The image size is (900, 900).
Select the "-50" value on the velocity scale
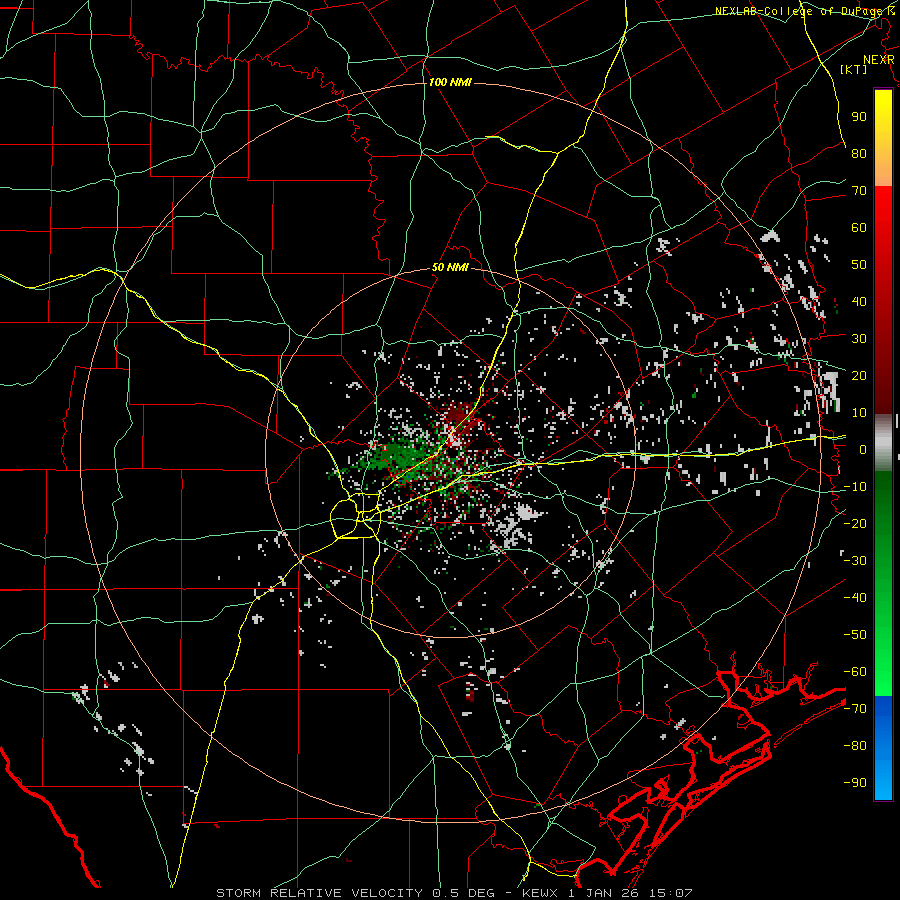[x=855, y=635]
